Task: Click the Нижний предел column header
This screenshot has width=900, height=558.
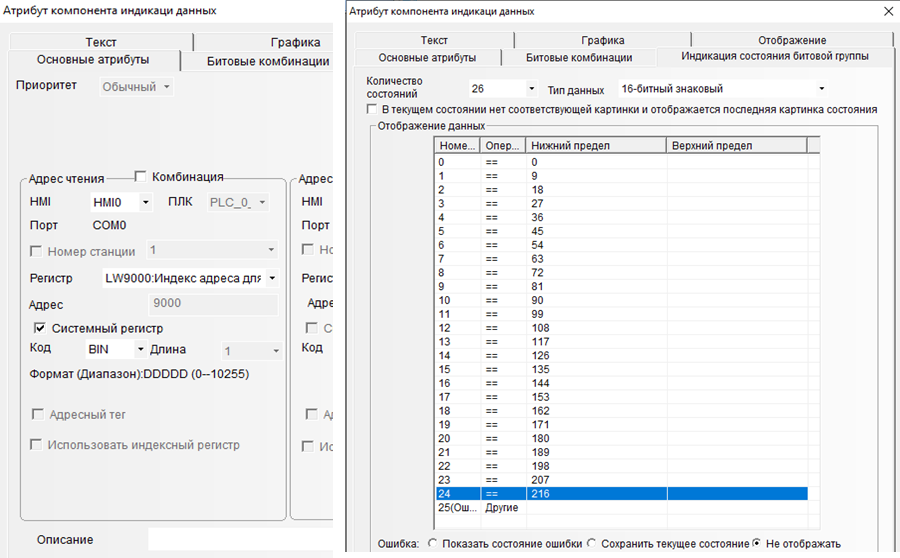Action: tap(596, 146)
